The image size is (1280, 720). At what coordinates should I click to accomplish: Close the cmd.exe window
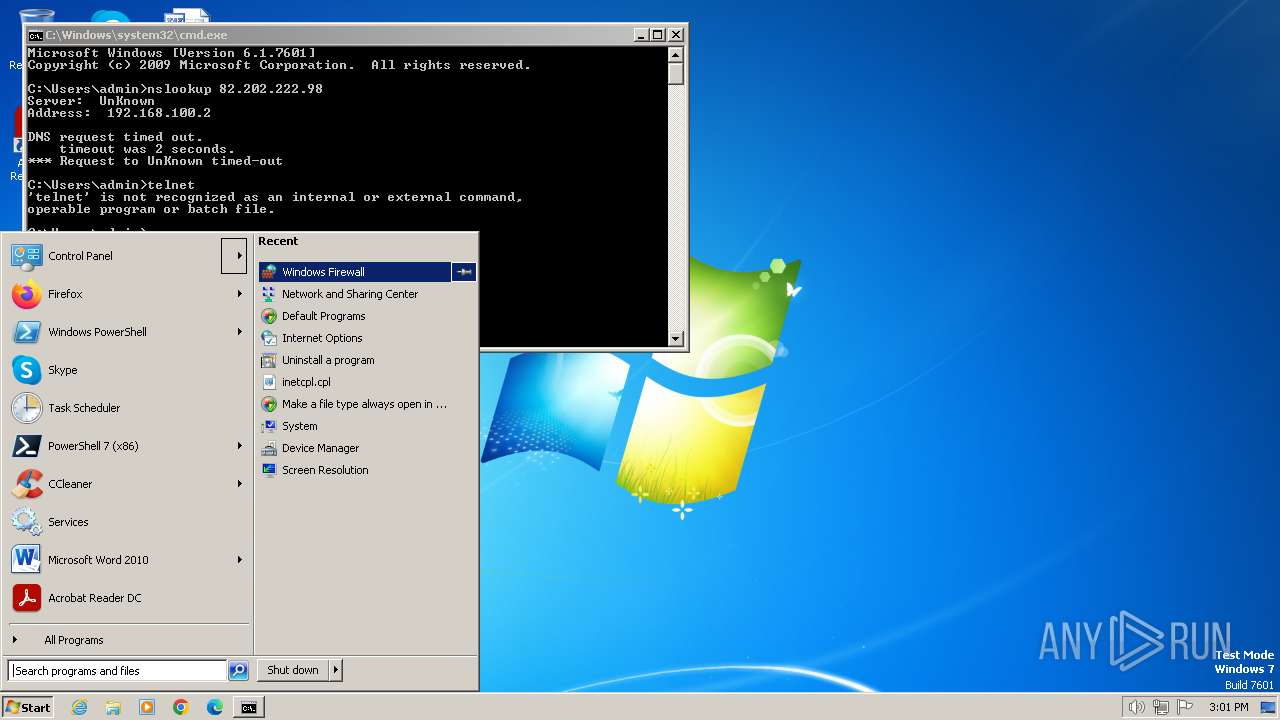click(675, 34)
